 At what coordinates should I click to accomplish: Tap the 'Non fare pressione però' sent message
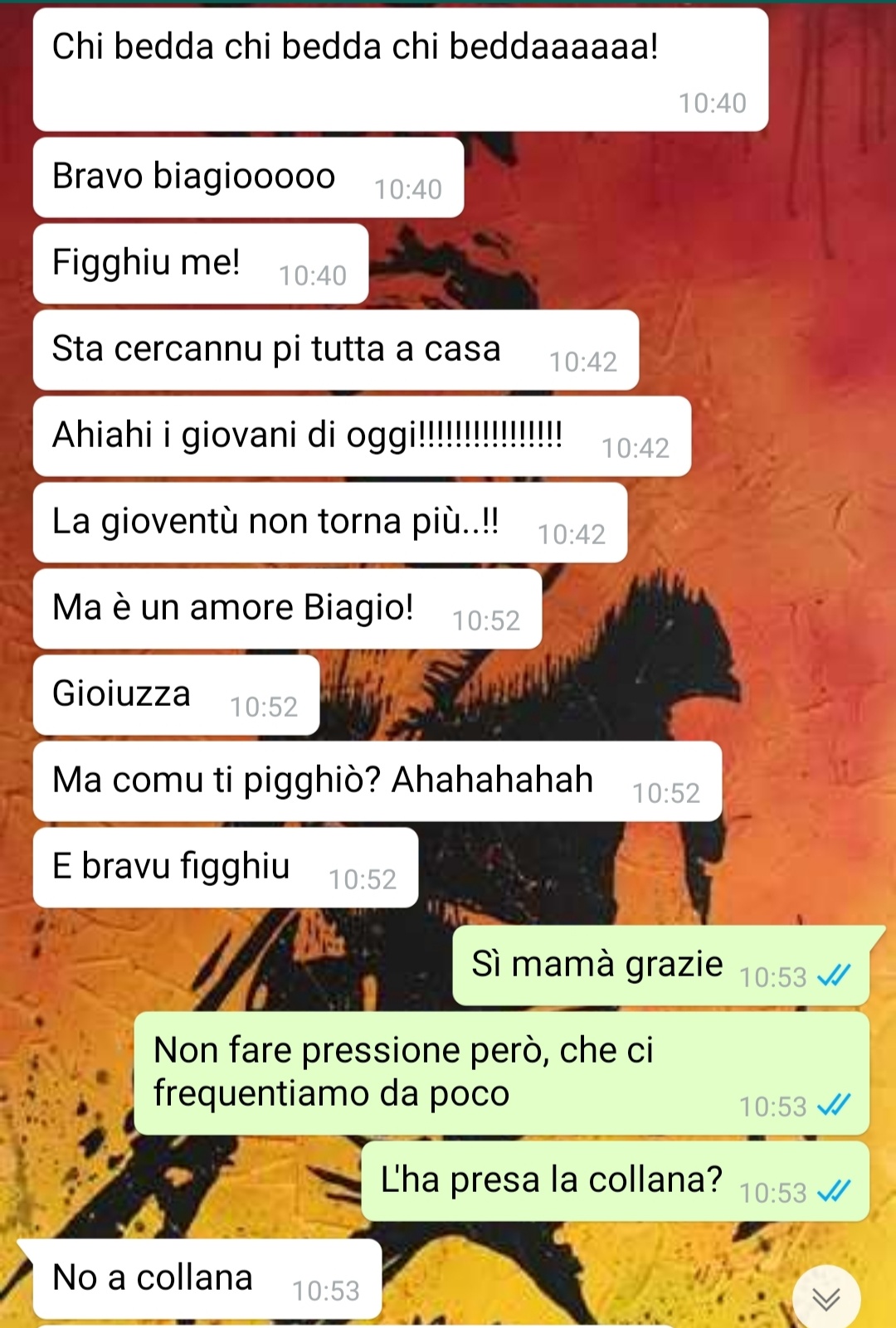502,1073
